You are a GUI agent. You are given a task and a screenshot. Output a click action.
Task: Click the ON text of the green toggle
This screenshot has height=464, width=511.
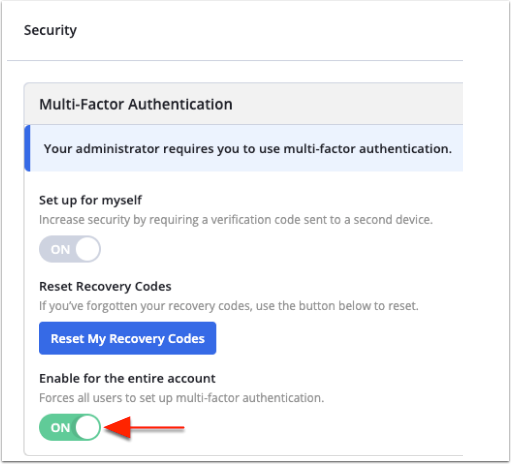point(60,428)
